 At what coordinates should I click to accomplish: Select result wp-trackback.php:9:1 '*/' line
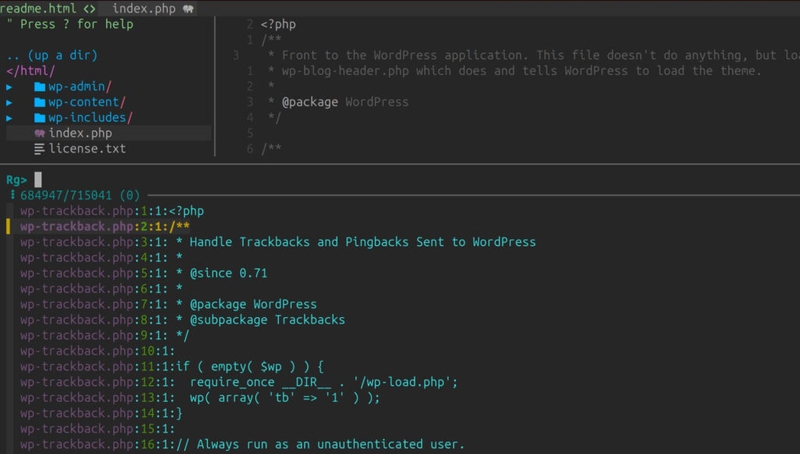(105, 336)
